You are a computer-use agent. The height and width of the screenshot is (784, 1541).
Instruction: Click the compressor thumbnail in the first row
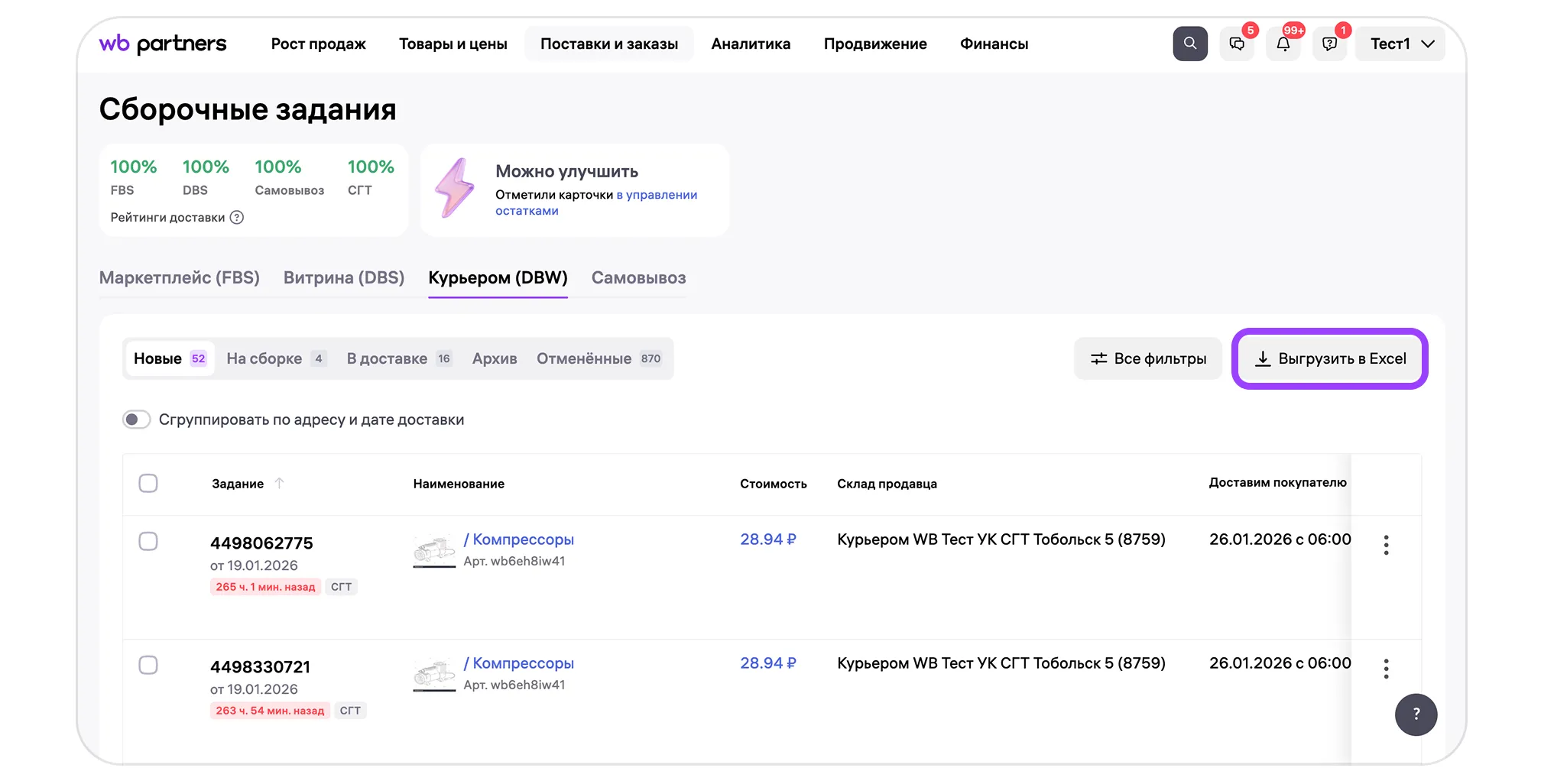pyautogui.click(x=434, y=549)
